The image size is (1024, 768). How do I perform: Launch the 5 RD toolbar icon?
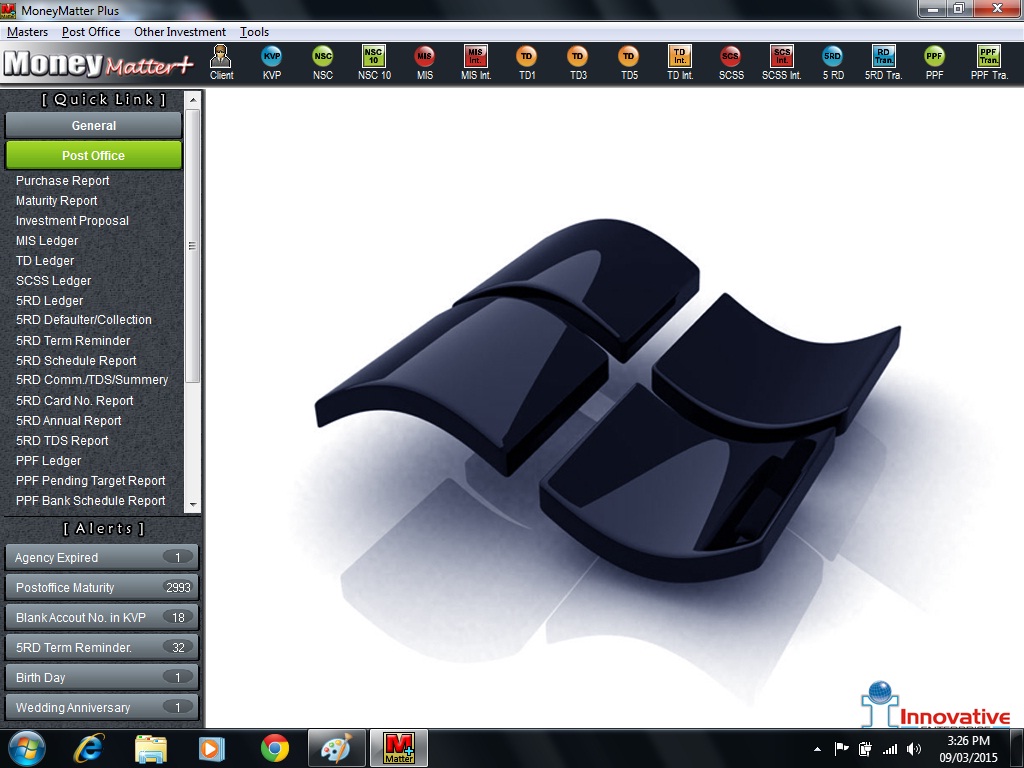coord(833,62)
